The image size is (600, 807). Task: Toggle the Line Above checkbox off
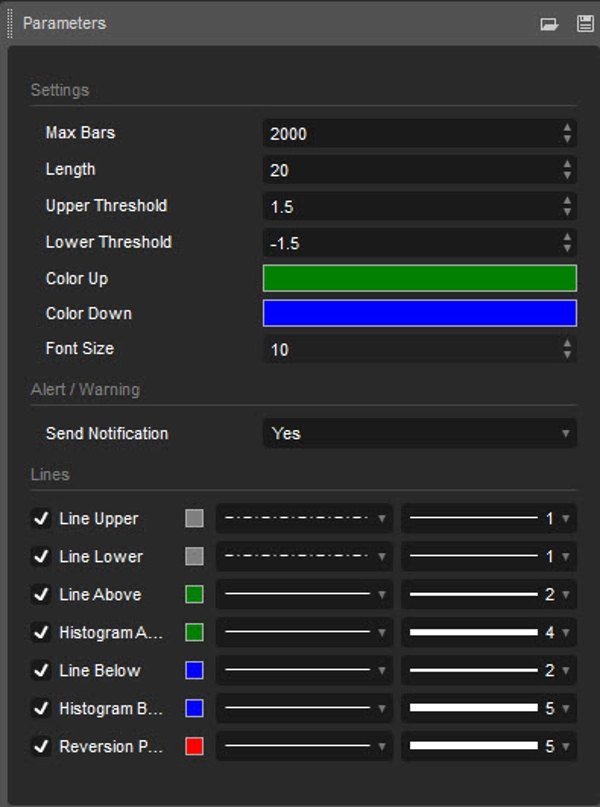41,595
